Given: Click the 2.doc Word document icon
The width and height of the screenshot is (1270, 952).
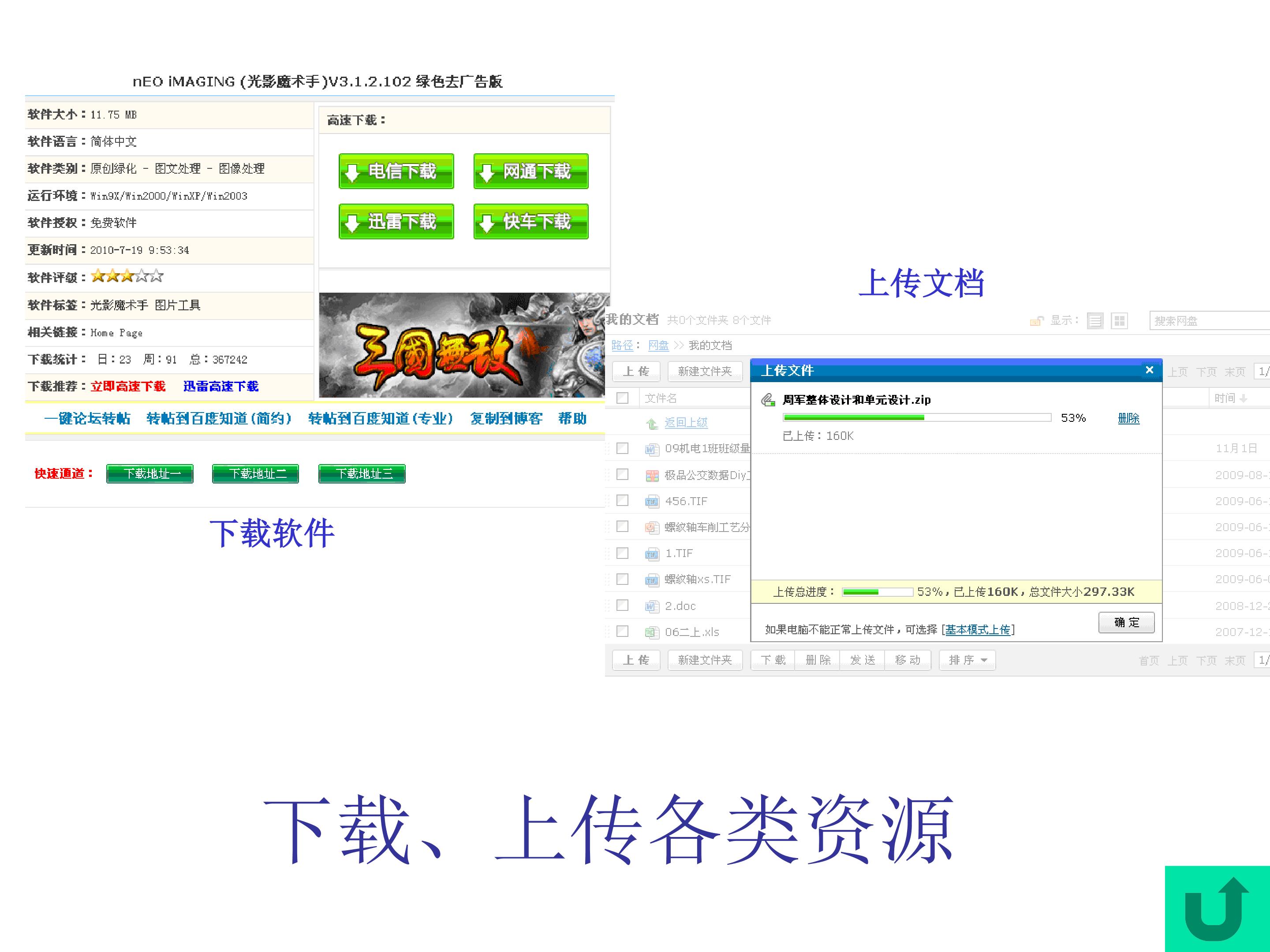Looking at the screenshot, I should point(652,606).
